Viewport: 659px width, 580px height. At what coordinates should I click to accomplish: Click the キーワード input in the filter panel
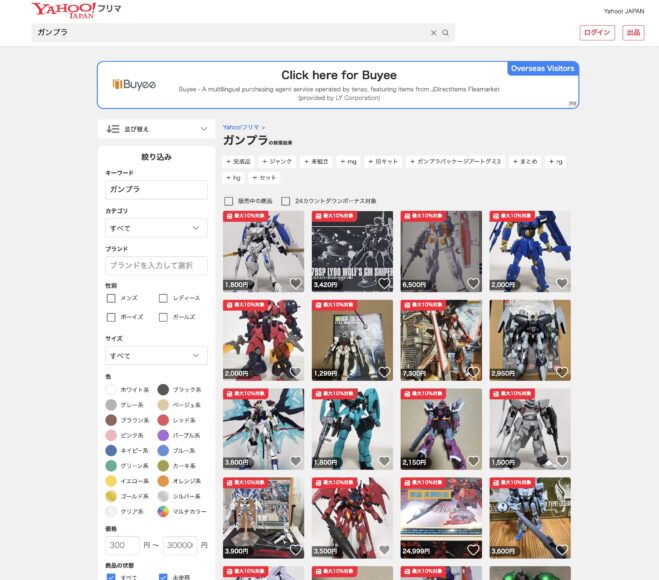(156, 190)
